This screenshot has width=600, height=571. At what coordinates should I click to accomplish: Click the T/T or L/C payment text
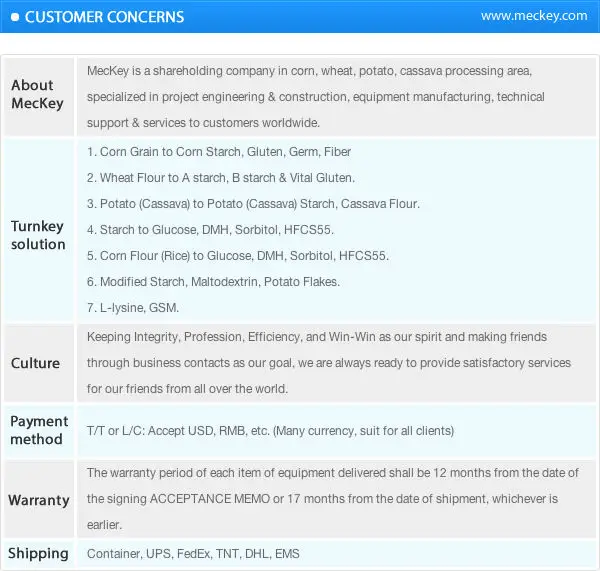(x=270, y=431)
